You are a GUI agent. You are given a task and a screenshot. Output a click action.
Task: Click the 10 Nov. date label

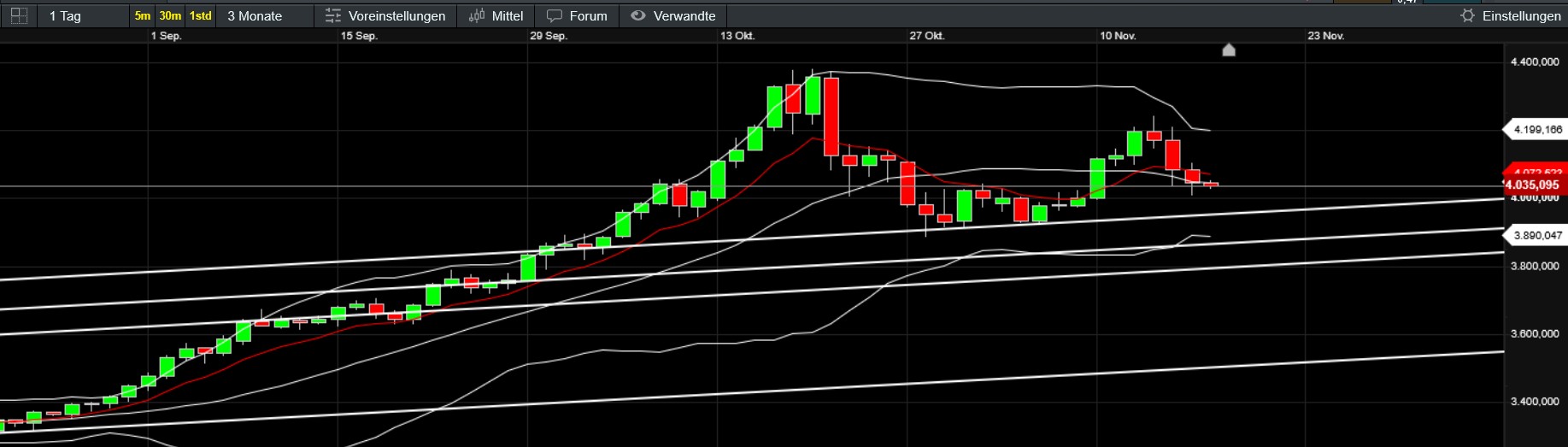coord(1118,36)
